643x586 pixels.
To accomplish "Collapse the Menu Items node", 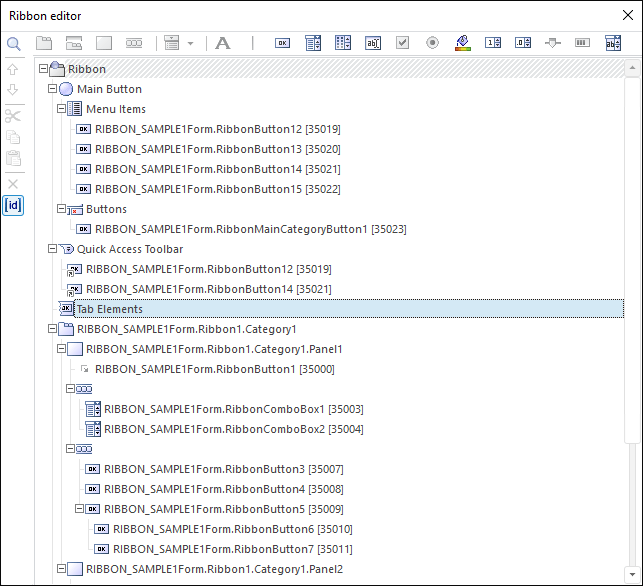I will 61,109.
